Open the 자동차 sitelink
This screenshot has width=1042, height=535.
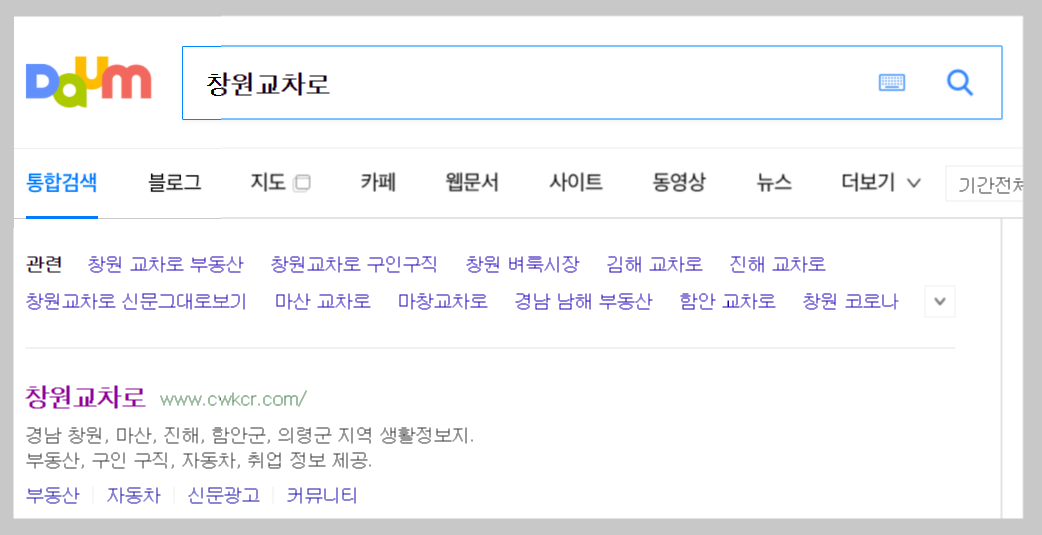pos(134,495)
